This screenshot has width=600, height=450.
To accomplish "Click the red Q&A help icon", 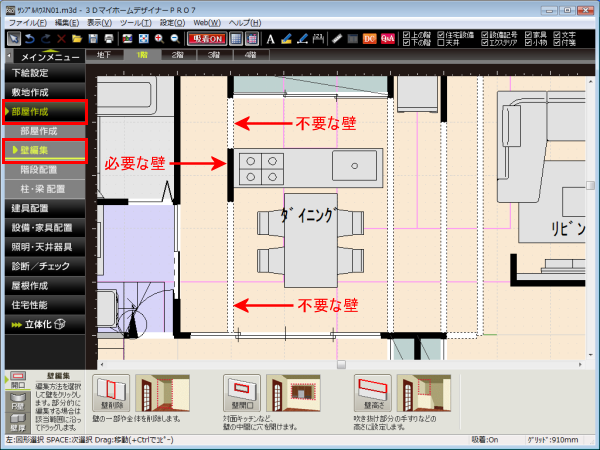I will tap(385, 39).
